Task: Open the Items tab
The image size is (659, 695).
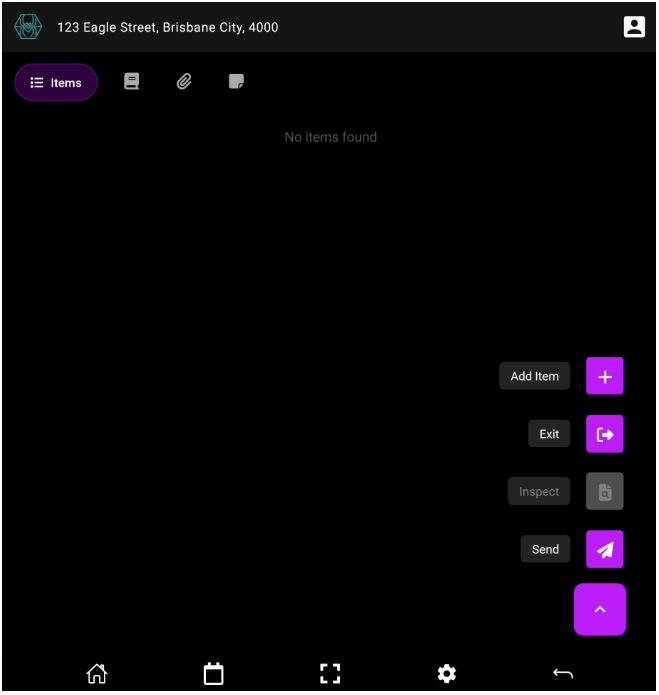Action: click(56, 82)
